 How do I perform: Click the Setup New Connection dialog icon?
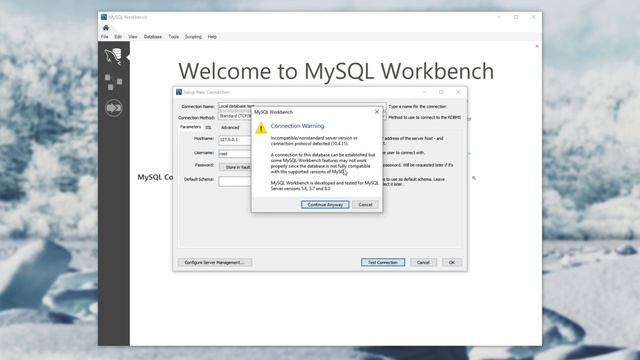[179, 92]
